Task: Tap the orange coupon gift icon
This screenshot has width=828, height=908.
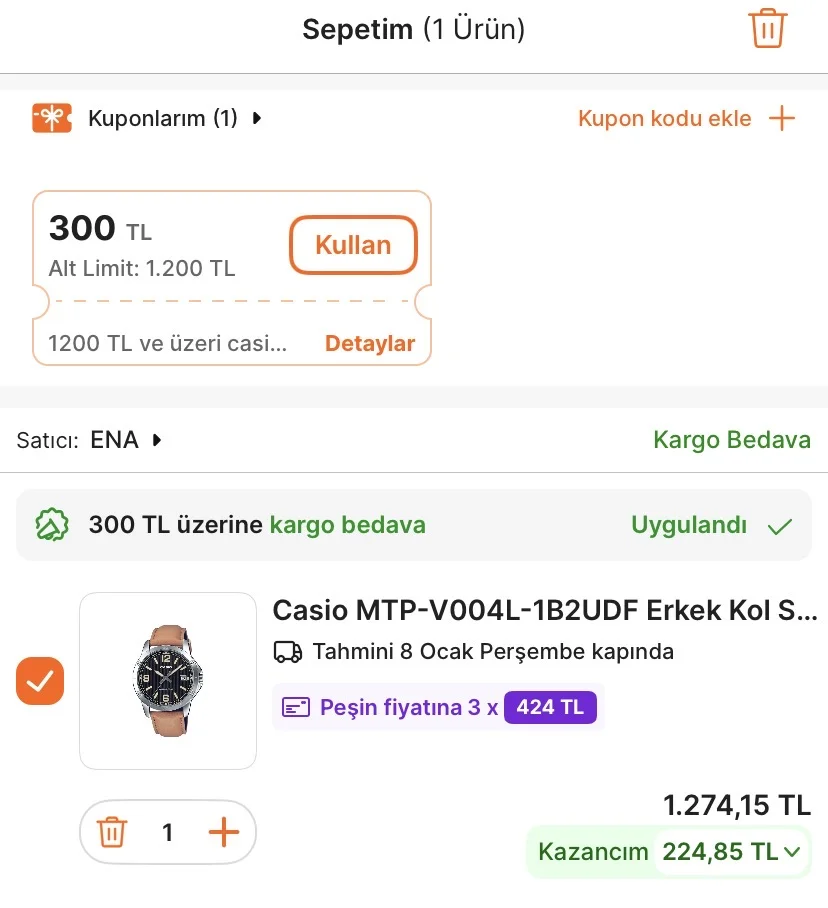Action: [52, 119]
